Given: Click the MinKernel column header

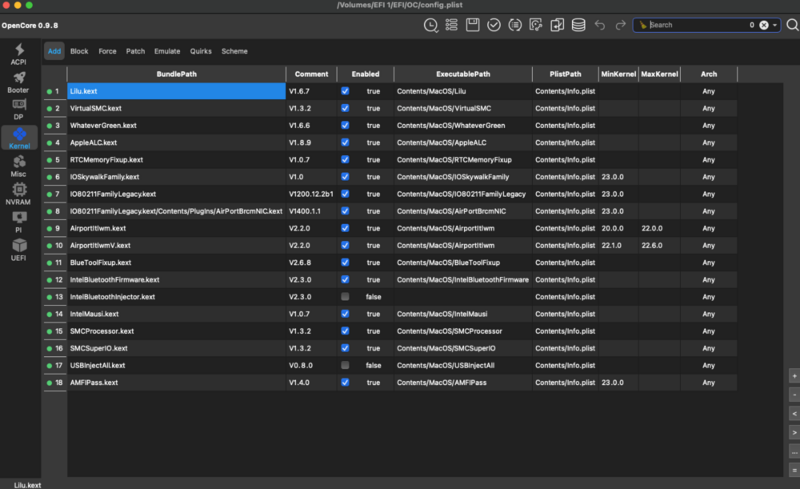Looking at the screenshot, I should coord(618,74).
